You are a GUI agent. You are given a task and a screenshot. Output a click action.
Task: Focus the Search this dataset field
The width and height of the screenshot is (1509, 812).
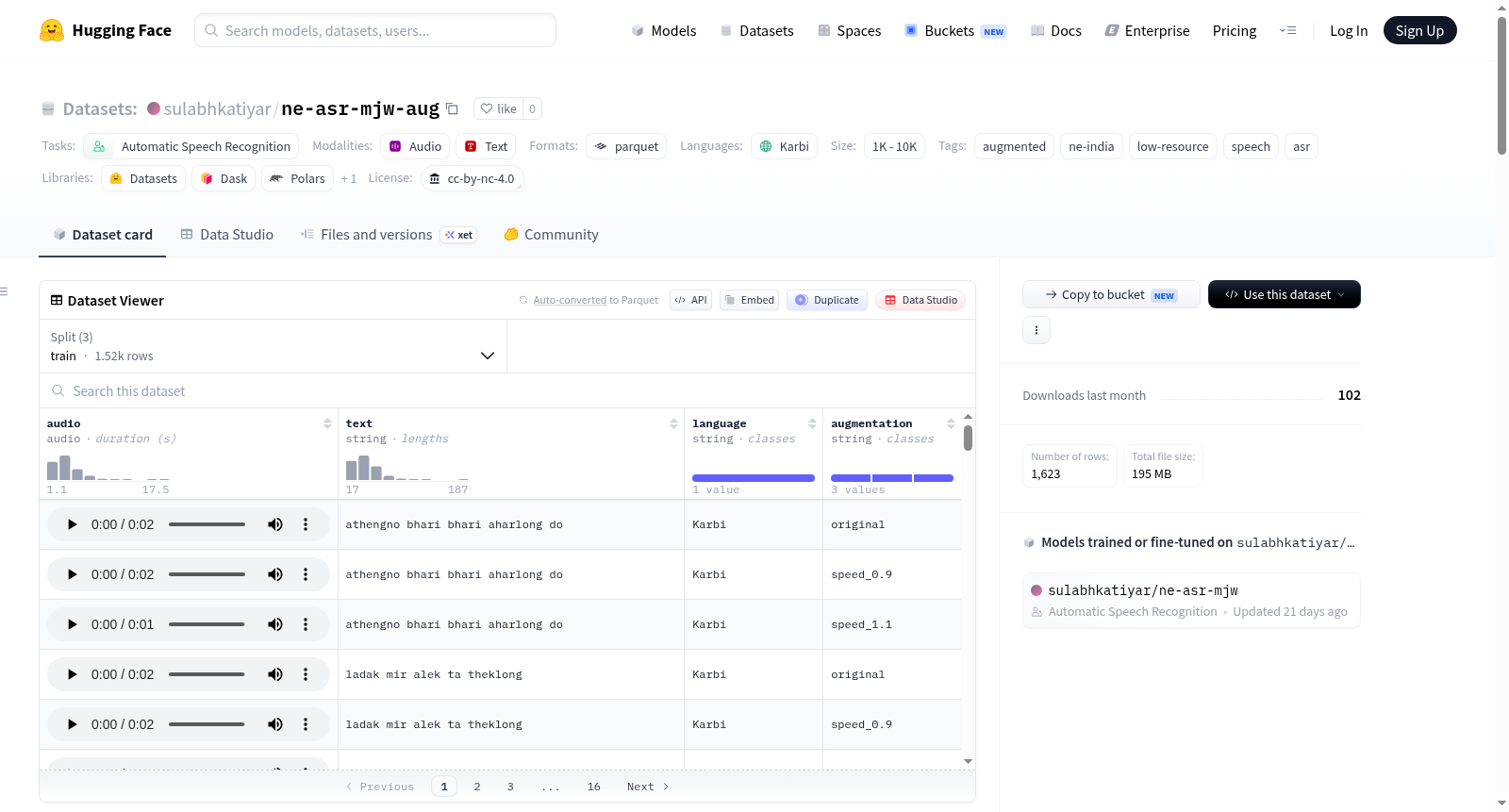pyautogui.click(x=507, y=390)
